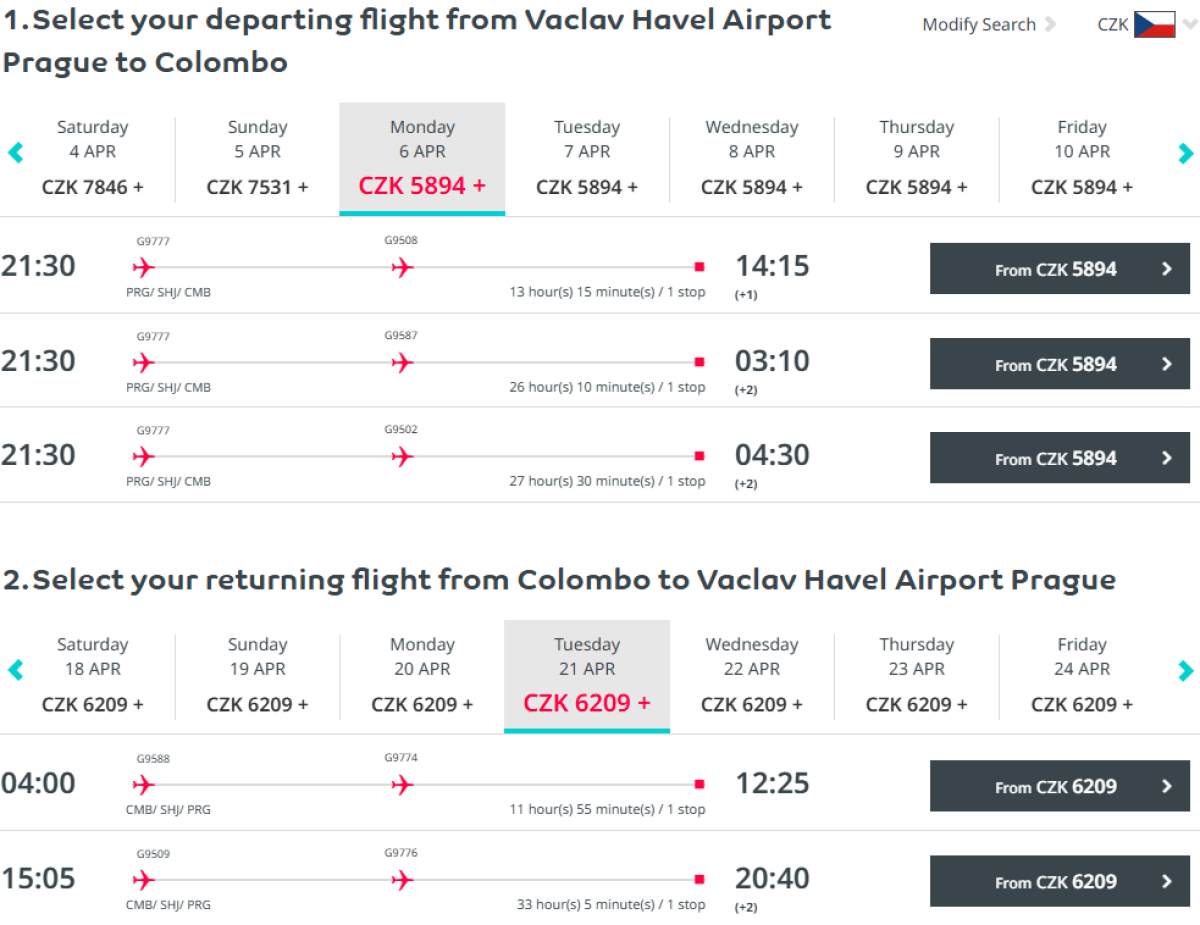Show earlier departing dates with left arrow

15,153
